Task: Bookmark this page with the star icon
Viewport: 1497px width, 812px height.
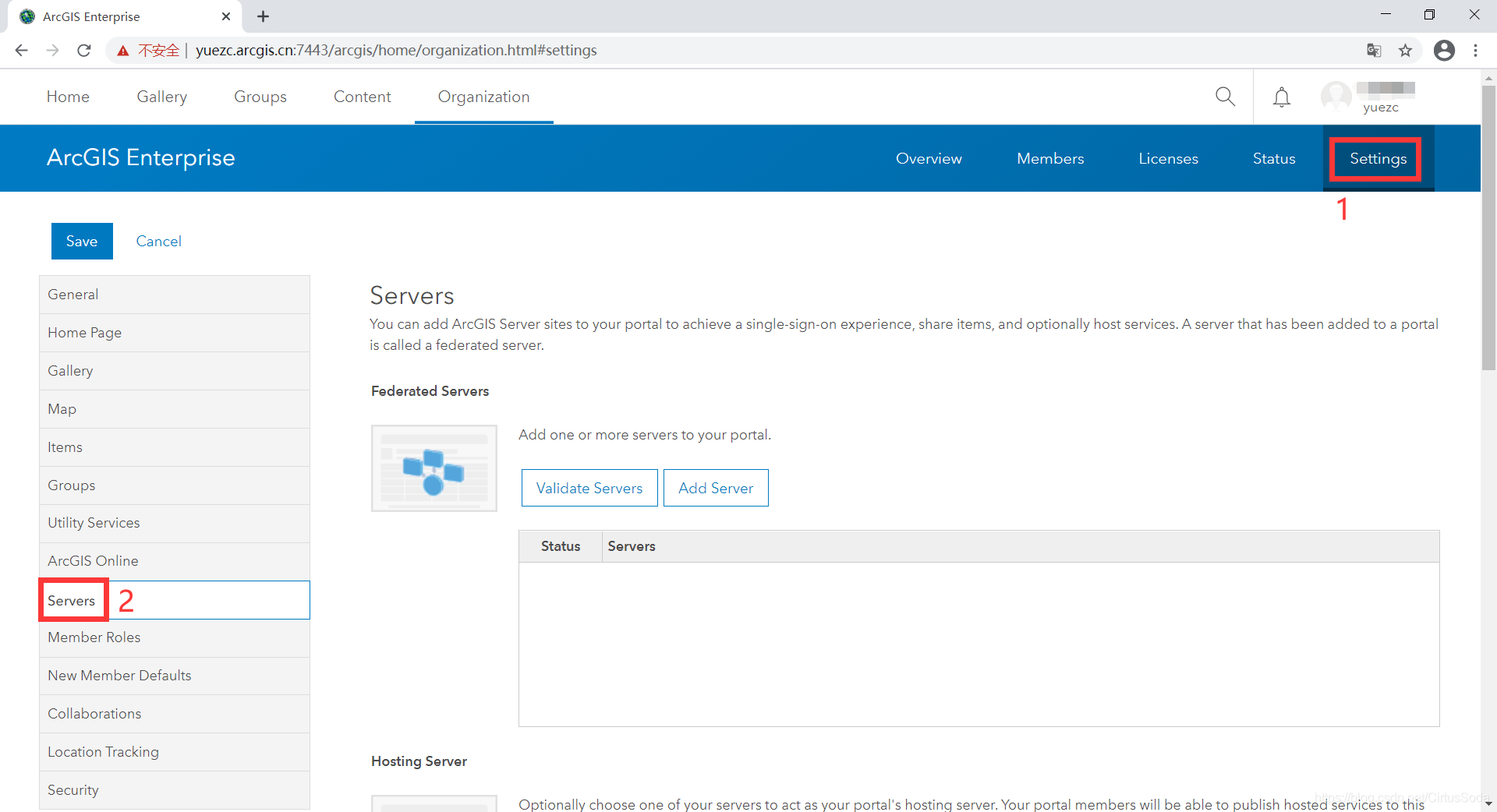Action: click(1405, 51)
